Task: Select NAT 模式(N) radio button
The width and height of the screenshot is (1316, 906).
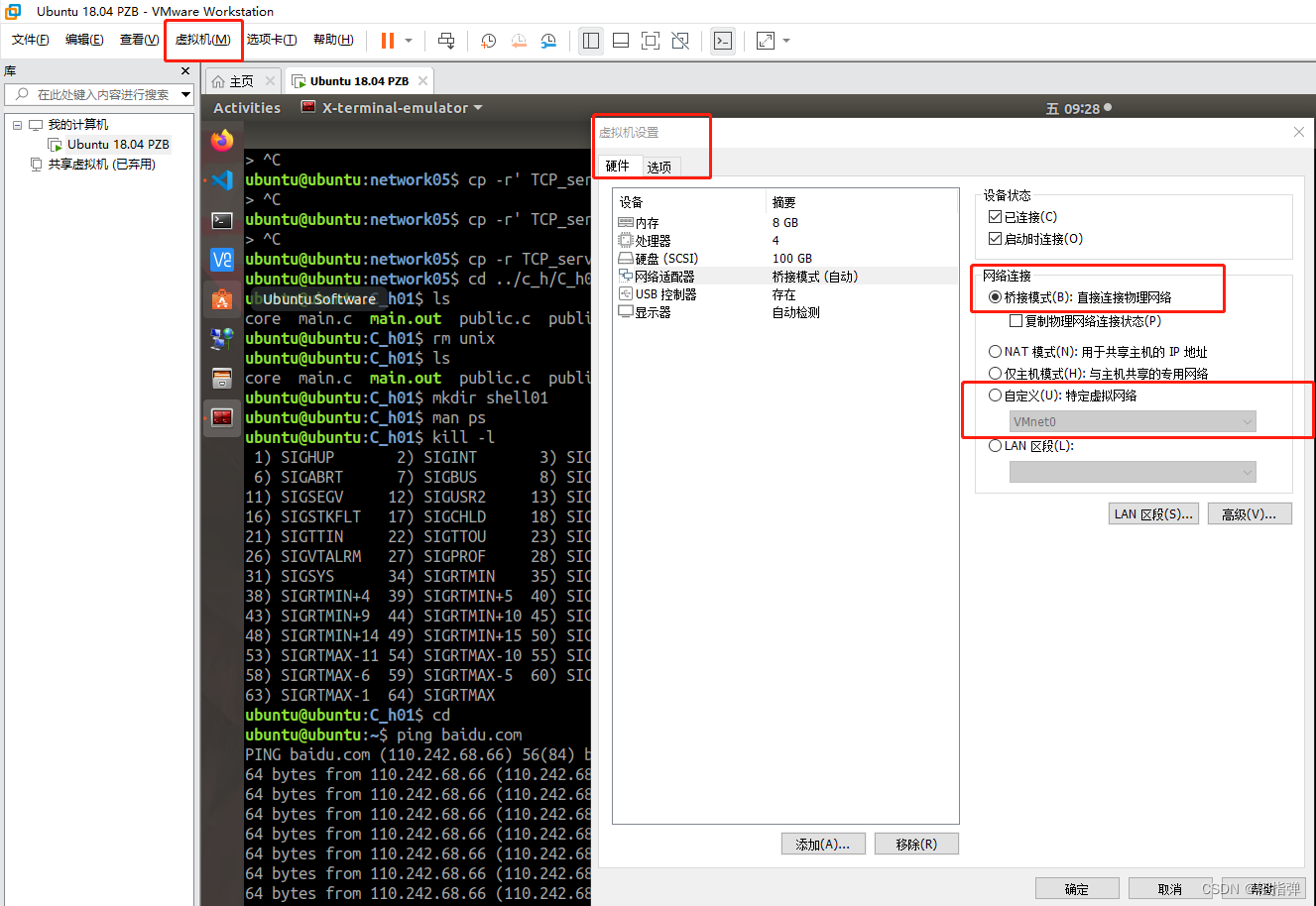Action: point(996,352)
